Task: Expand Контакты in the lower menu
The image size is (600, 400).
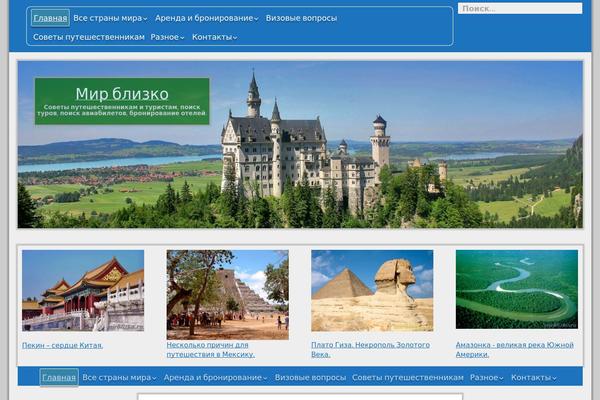Action: tap(534, 377)
